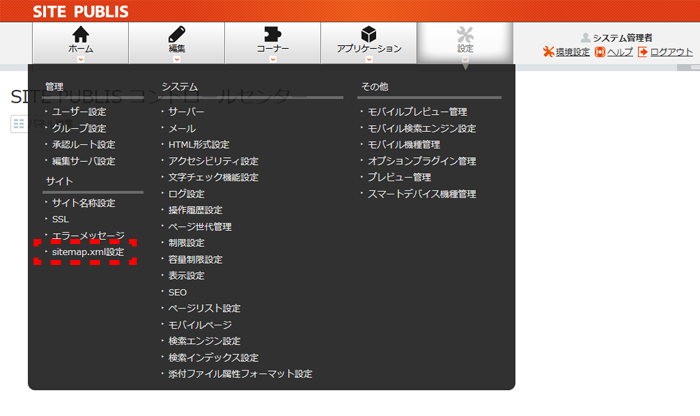Select 編集サーバ設定 menu entry

coord(83,161)
